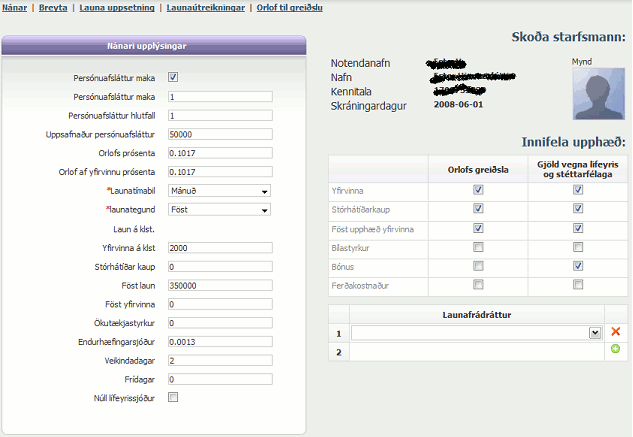Click the Laun á klst. label
This screenshot has width=633, height=437.
coord(134,229)
